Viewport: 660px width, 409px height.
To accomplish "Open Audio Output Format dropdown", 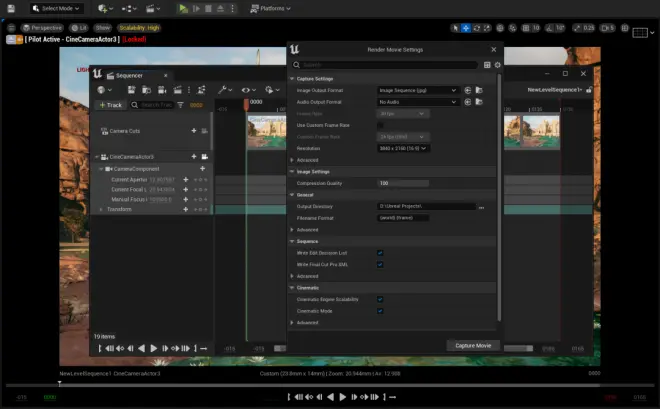I will [418, 102].
